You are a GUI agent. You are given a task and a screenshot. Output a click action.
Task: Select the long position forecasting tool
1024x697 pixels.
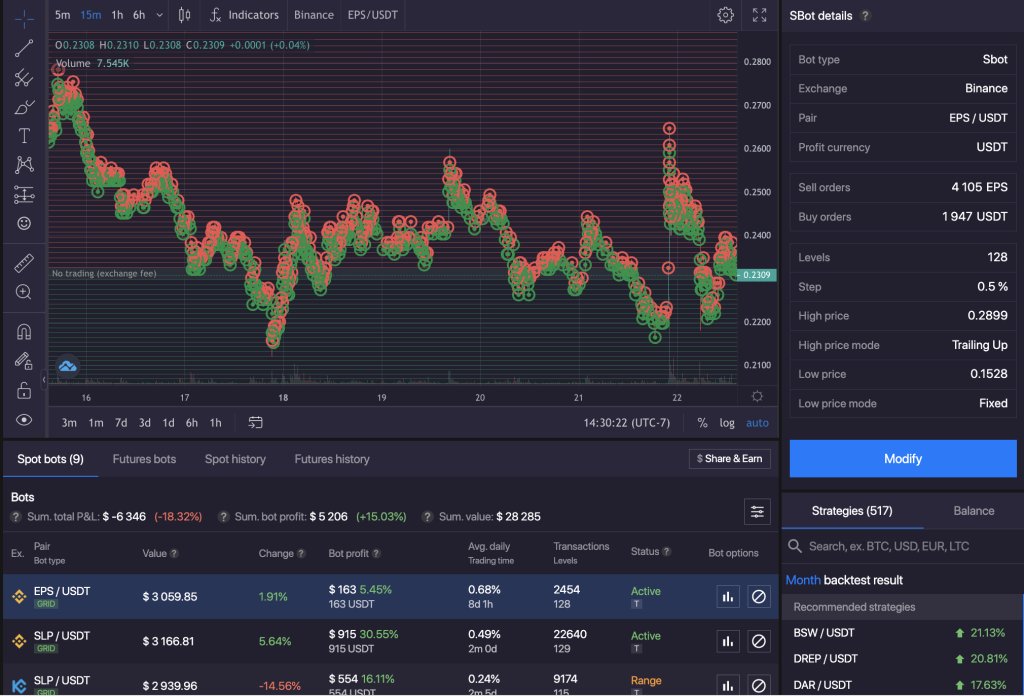(24, 195)
